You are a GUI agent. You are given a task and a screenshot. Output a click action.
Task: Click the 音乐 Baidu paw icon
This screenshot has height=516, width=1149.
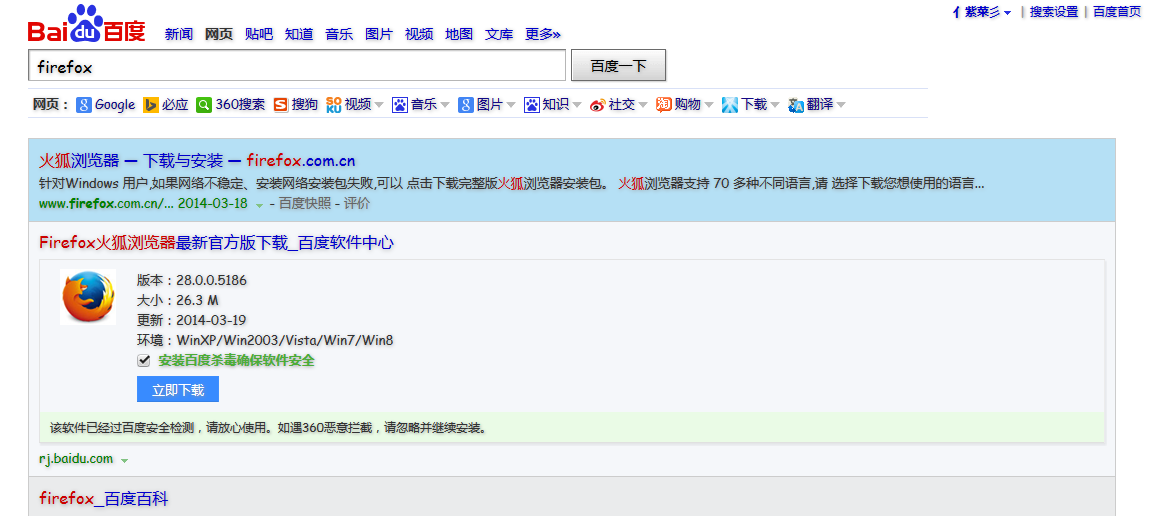(x=399, y=105)
